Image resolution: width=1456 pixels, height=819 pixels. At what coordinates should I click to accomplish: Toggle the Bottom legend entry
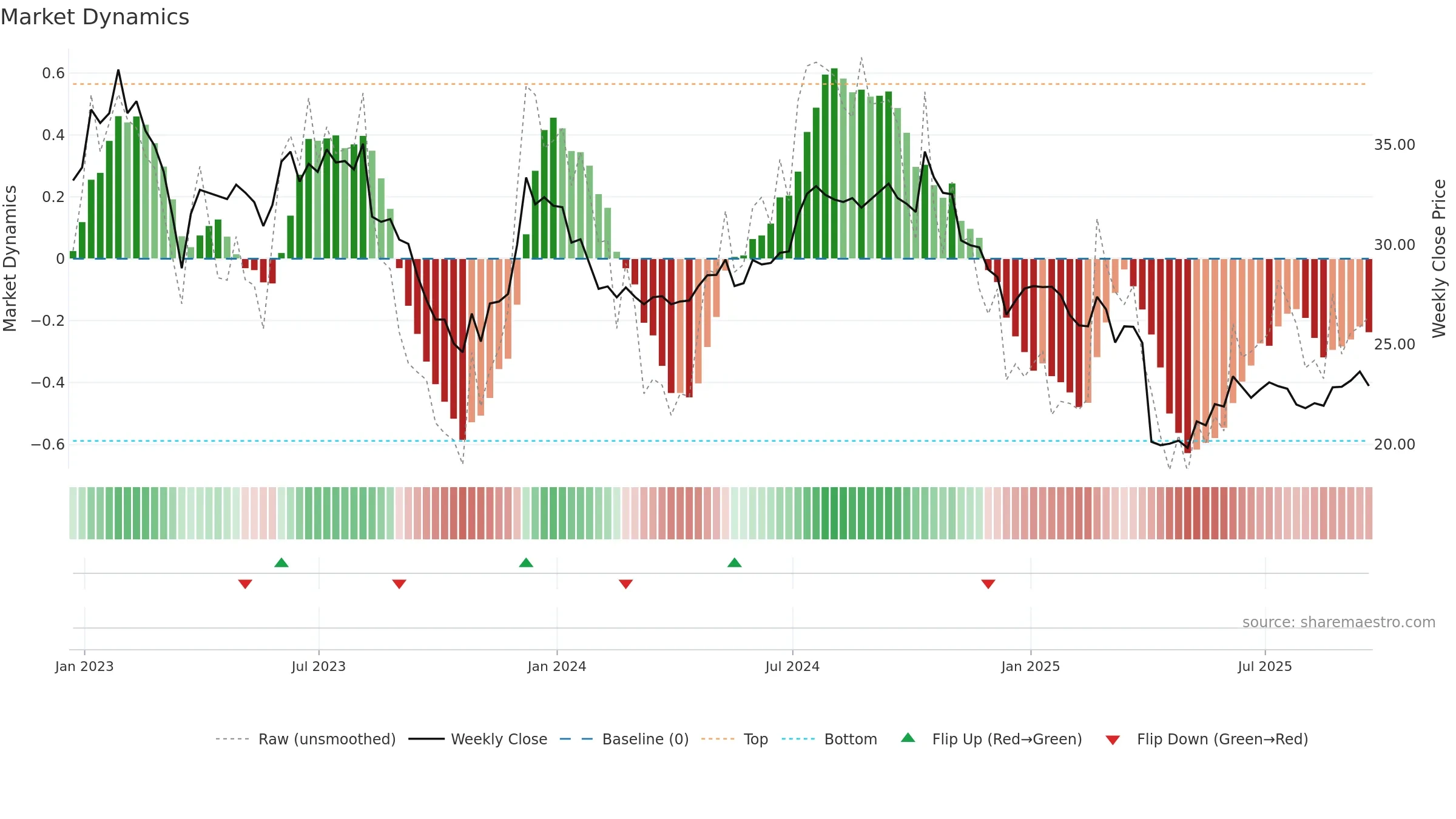(829, 739)
